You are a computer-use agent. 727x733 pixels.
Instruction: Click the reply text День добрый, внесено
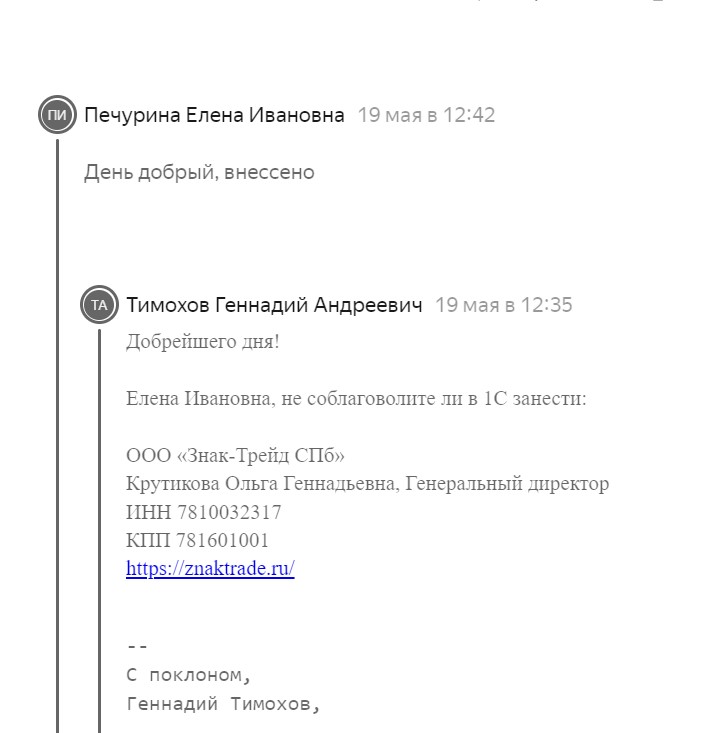tap(199, 172)
